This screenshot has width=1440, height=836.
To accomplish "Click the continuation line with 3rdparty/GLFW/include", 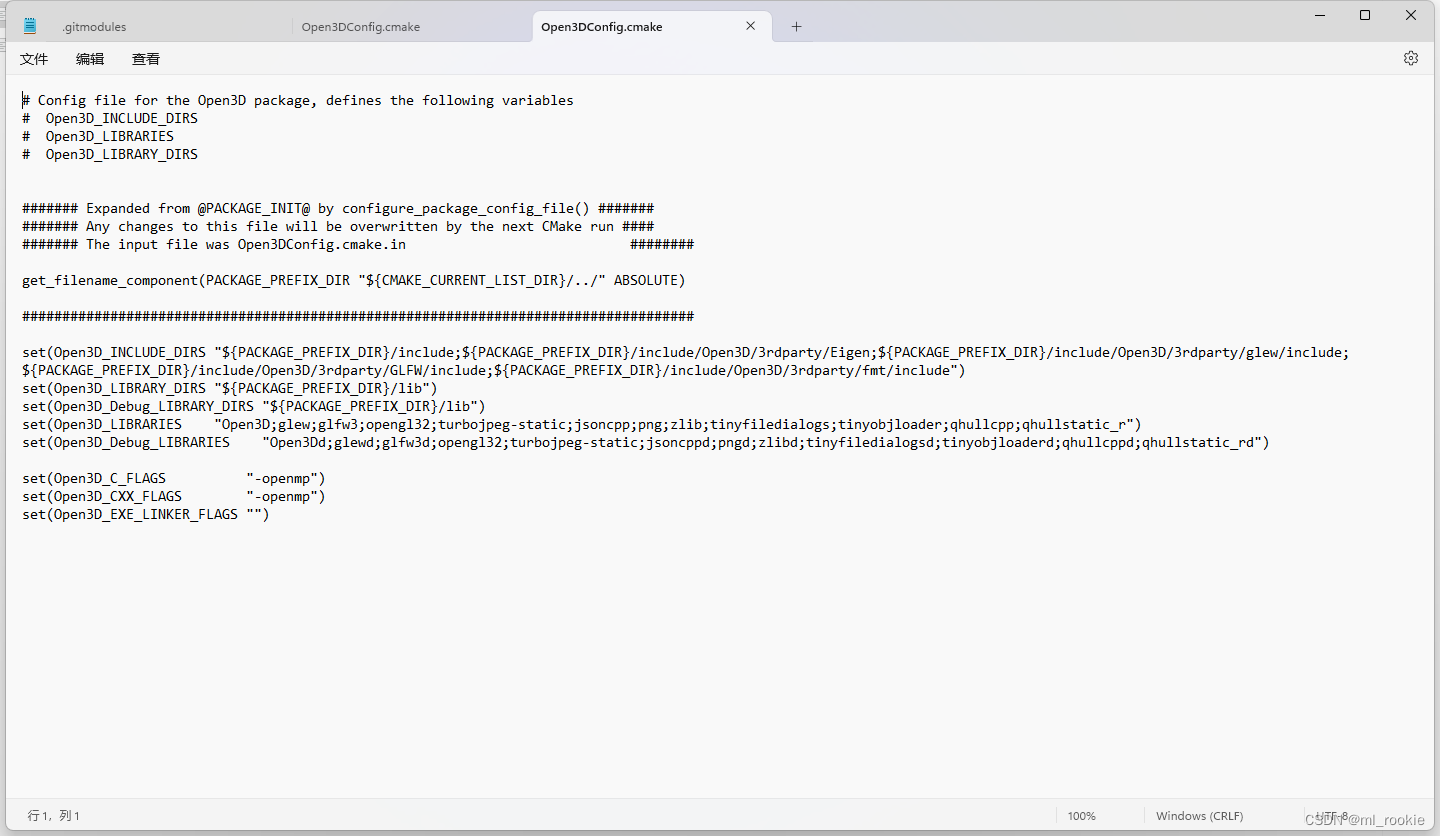I will click(494, 370).
